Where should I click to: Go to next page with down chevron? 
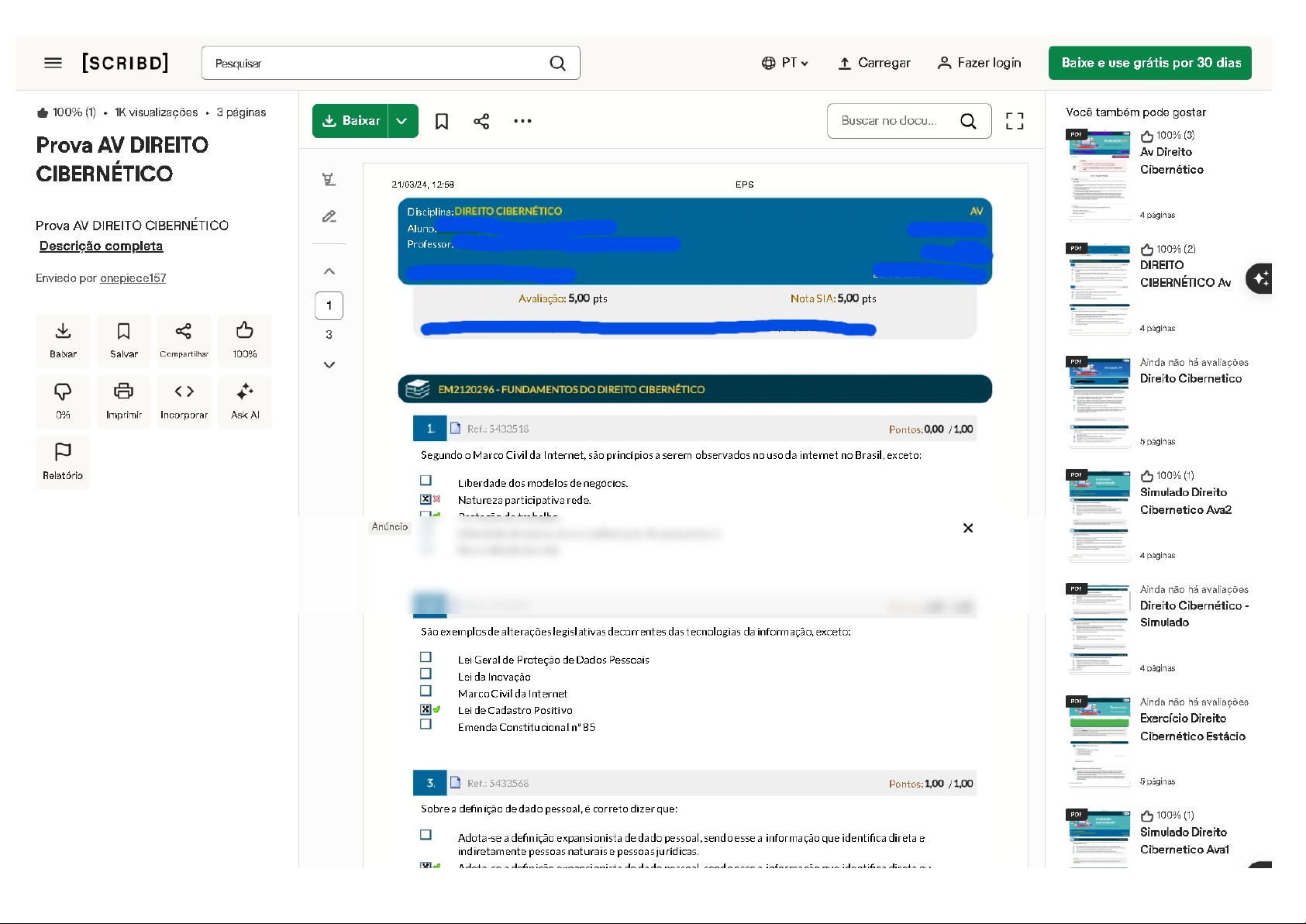click(x=329, y=364)
